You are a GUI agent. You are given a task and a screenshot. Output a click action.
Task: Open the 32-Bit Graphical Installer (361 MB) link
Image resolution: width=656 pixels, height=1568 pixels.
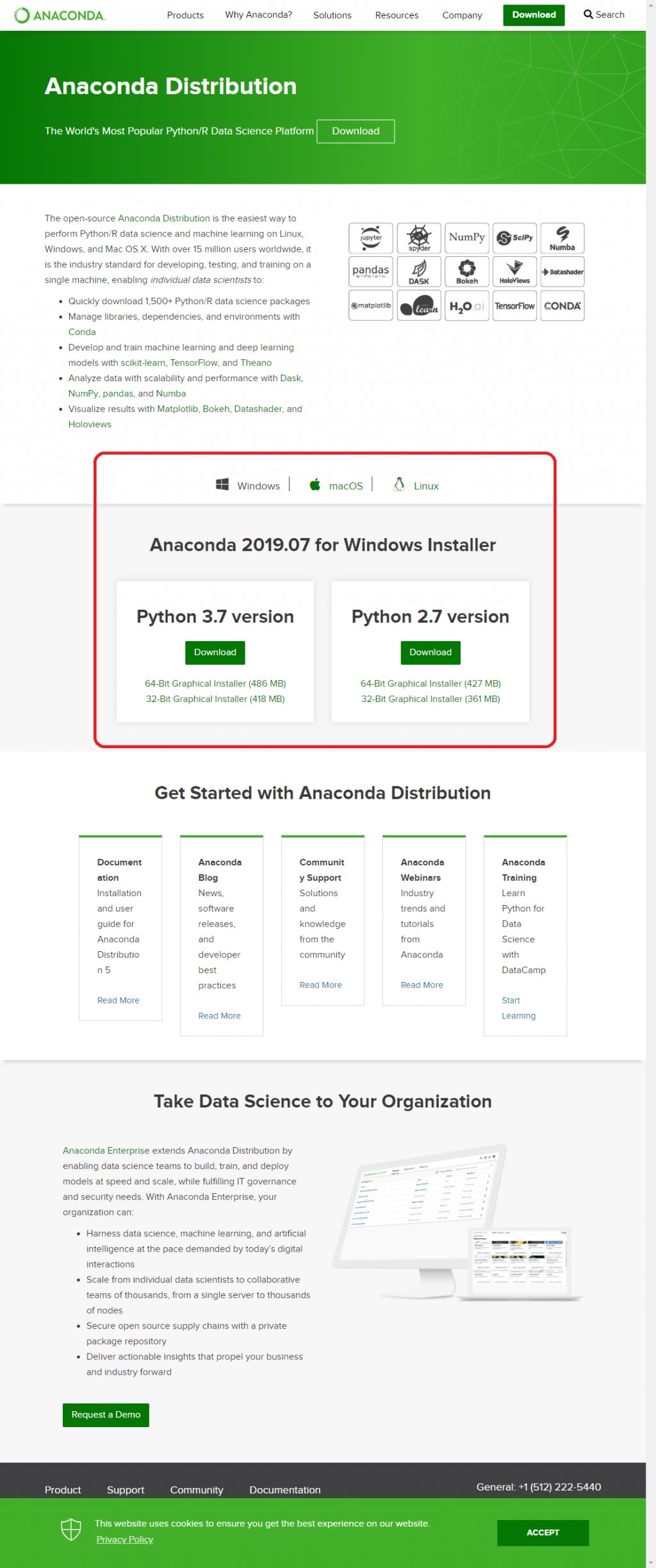430,699
